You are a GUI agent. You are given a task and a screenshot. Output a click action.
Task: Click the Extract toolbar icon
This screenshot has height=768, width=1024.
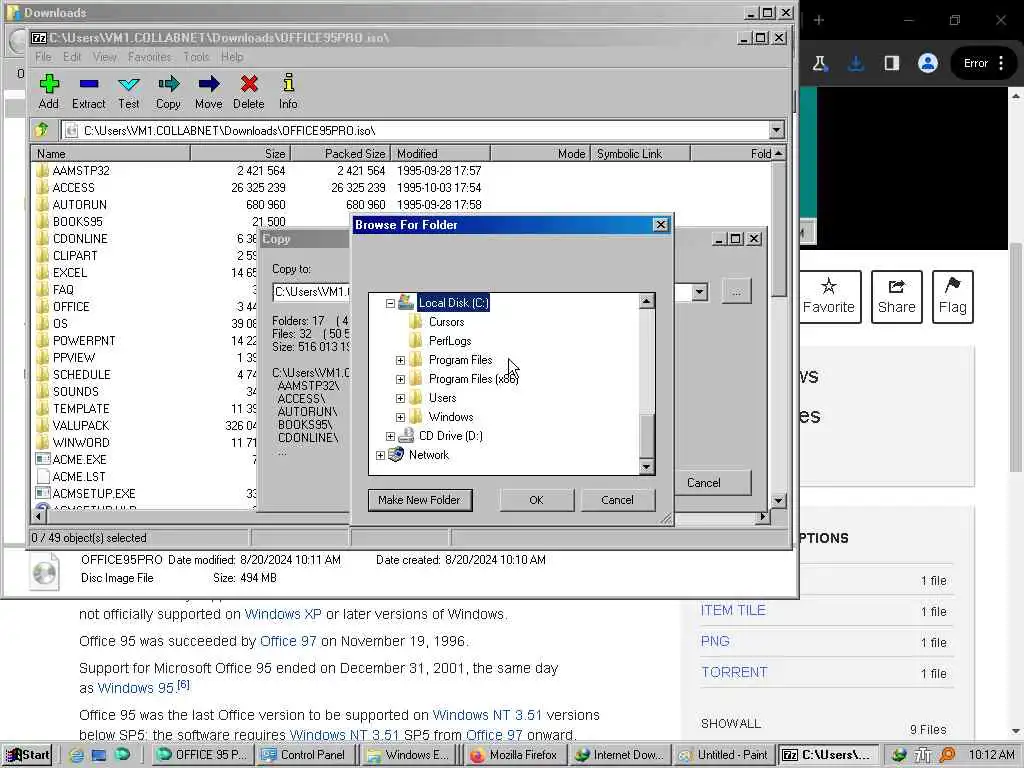(x=88, y=91)
